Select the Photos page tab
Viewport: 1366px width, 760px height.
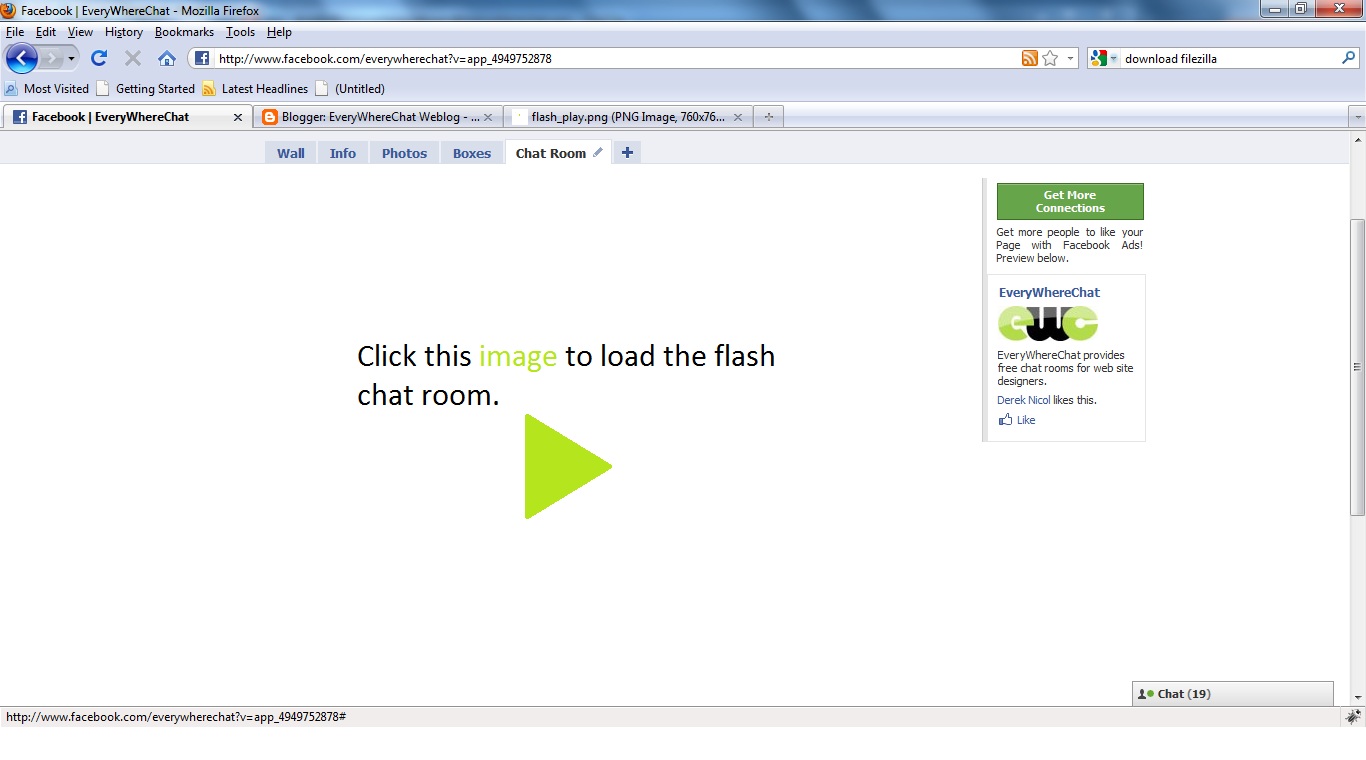tap(404, 153)
